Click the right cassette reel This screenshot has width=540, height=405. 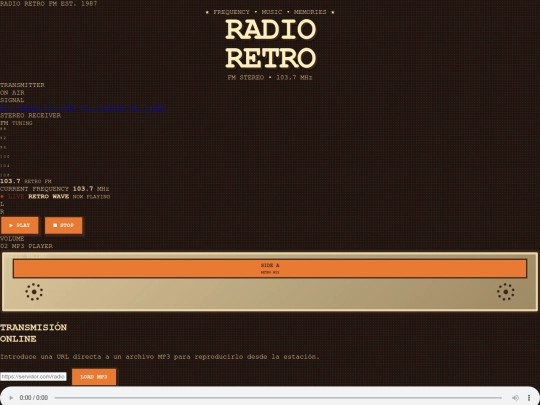pos(506,292)
